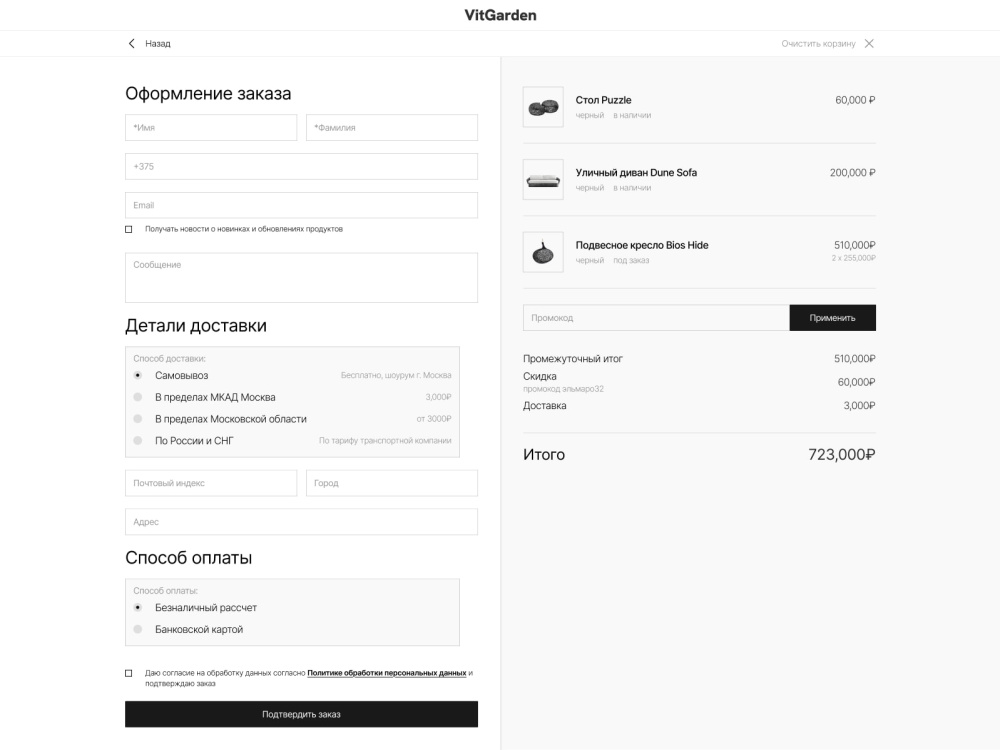This screenshot has height=750, width=1000.
Task: Click the Промежуточный итог label
Action: point(573,359)
